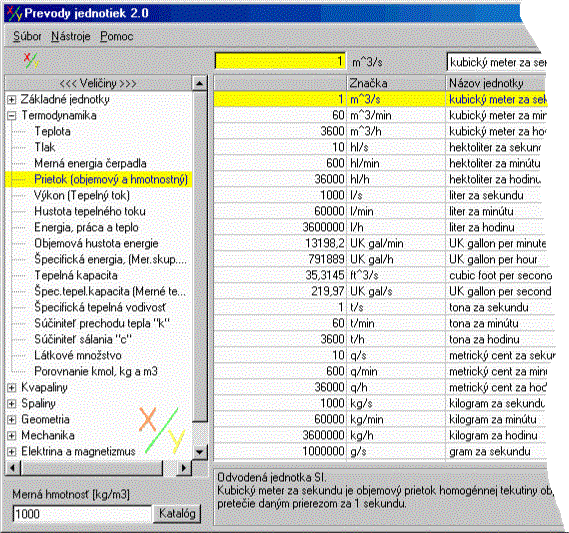569x533 pixels.
Task: Click the tree horizontal scroll left arrow
Action: point(13,468)
